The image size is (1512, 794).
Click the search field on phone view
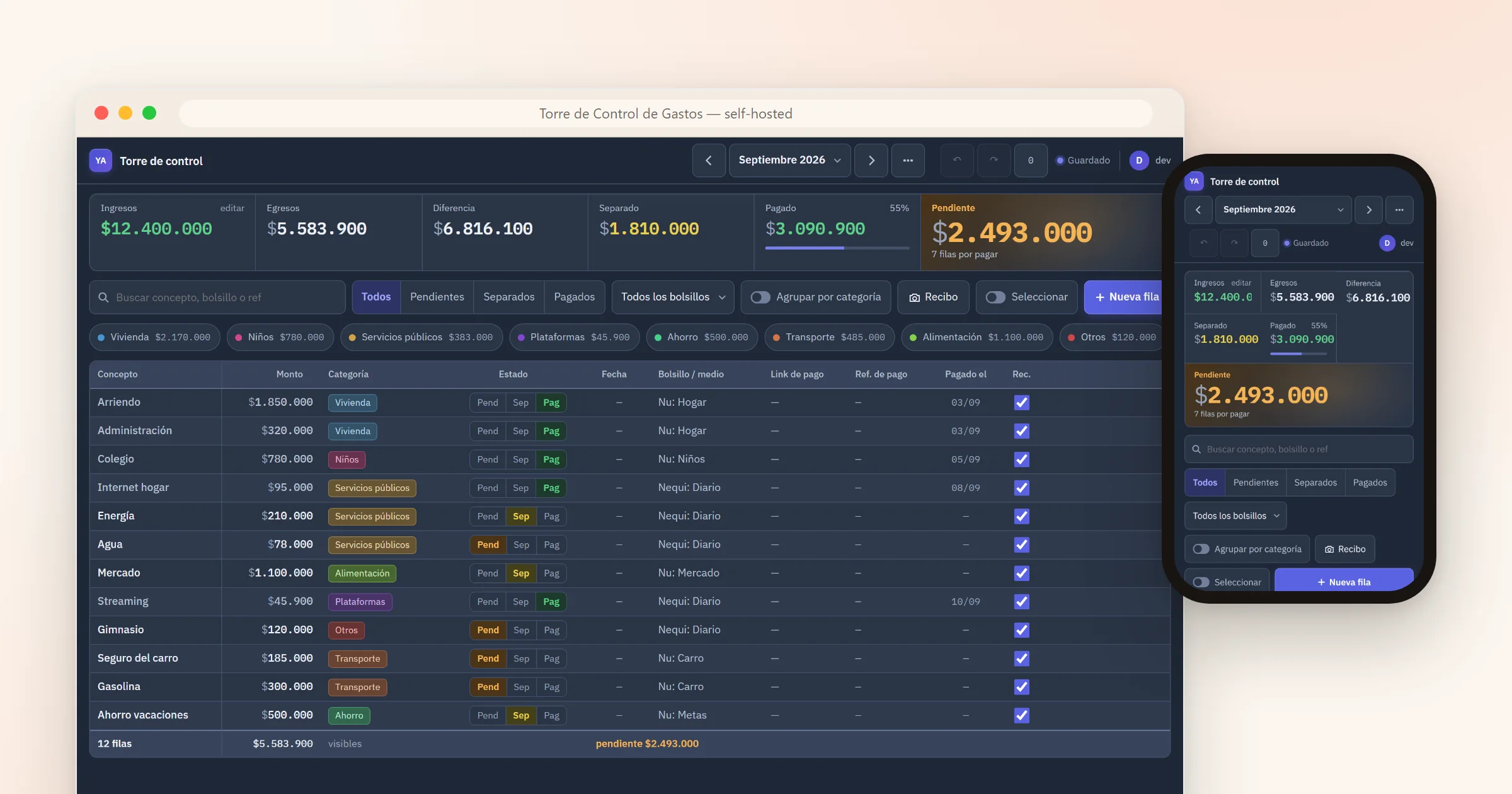1298,449
